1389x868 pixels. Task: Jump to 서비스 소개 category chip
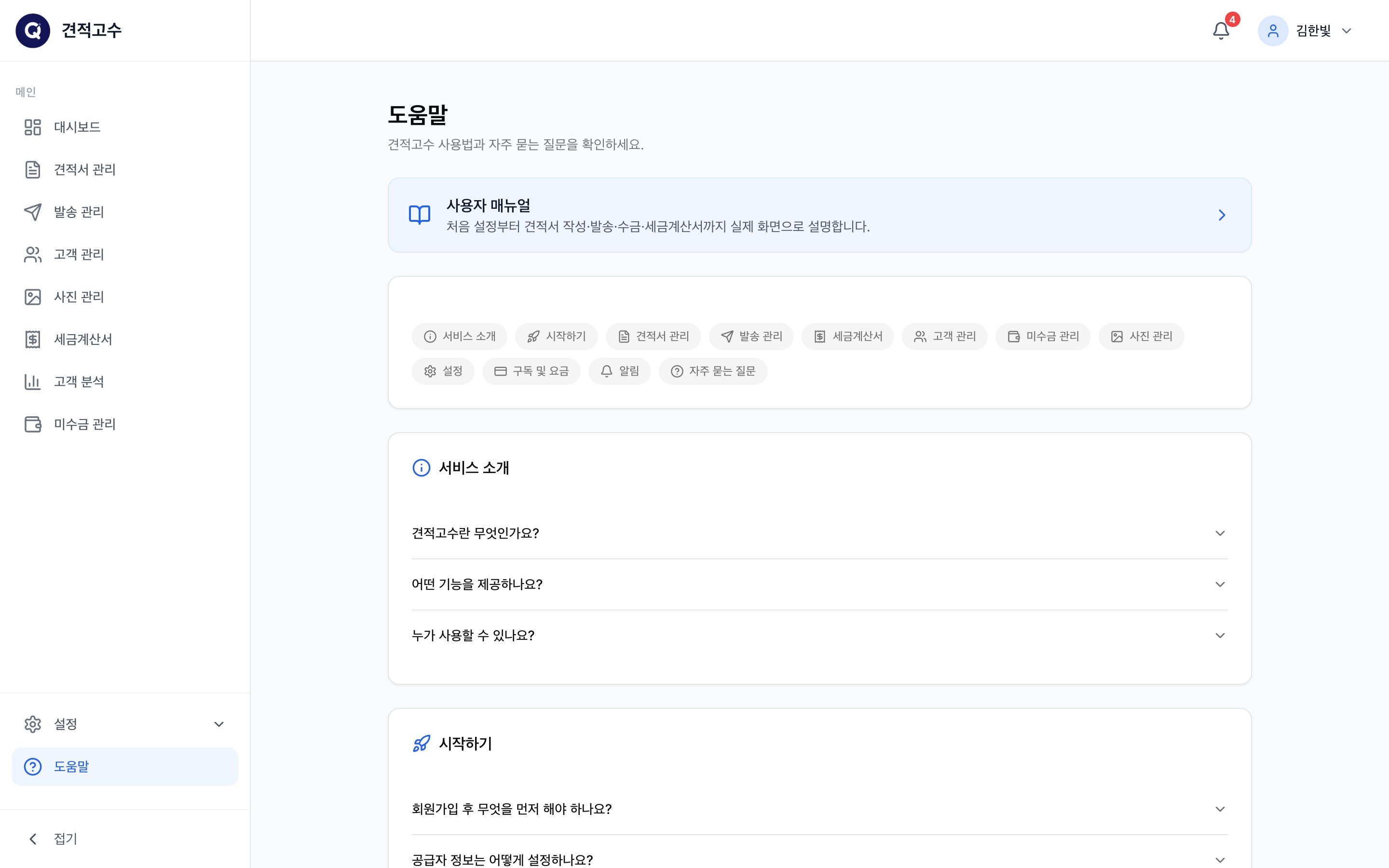click(x=459, y=337)
